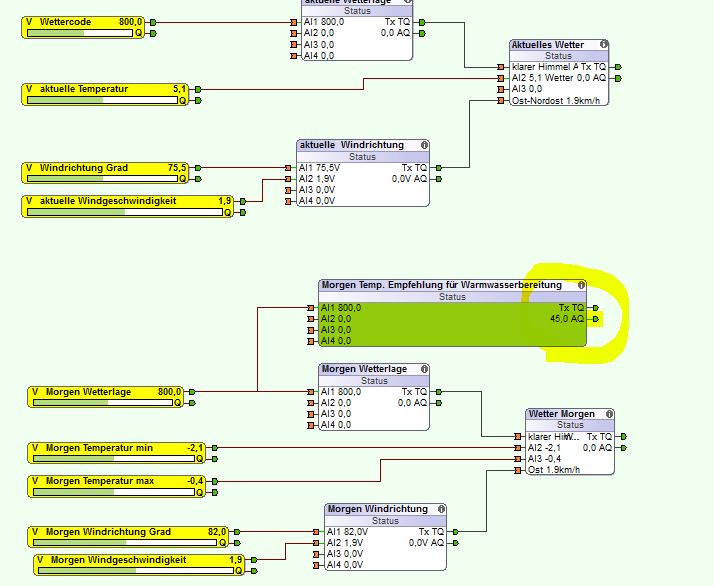This screenshot has height=586, width=714.
Task: Click 'AI2 5,1 Wetter' text in Aktuelles Wetter
Action: 542,78
